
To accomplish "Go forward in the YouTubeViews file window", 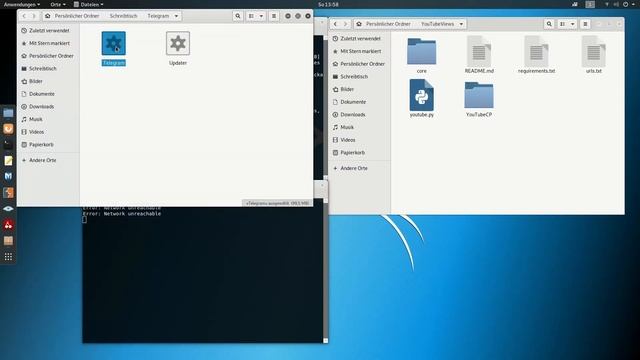I will [345, 24].
